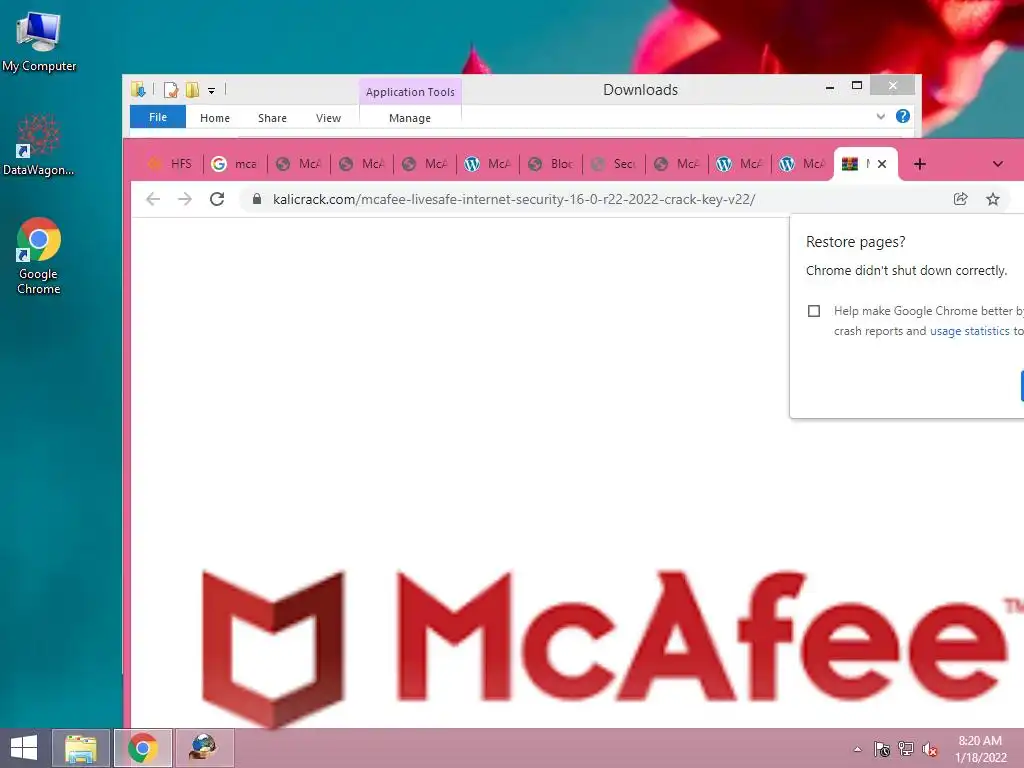The width and height of the screenshot is (1024, 768).
Task: Open the Windows Start button
Action: [24, 748]
